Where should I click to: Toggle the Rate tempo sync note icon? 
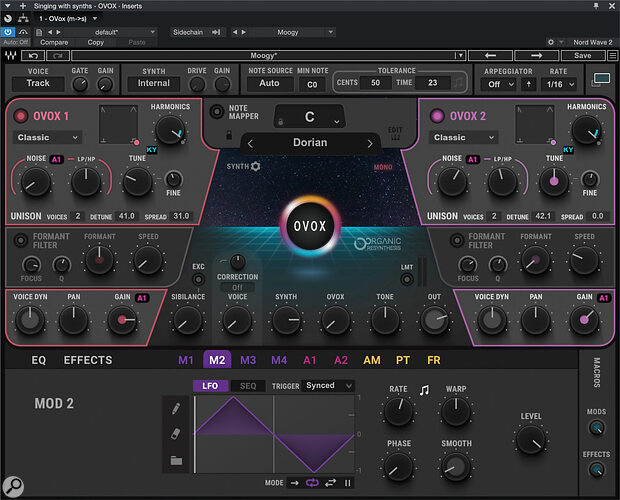coord(424,390)
